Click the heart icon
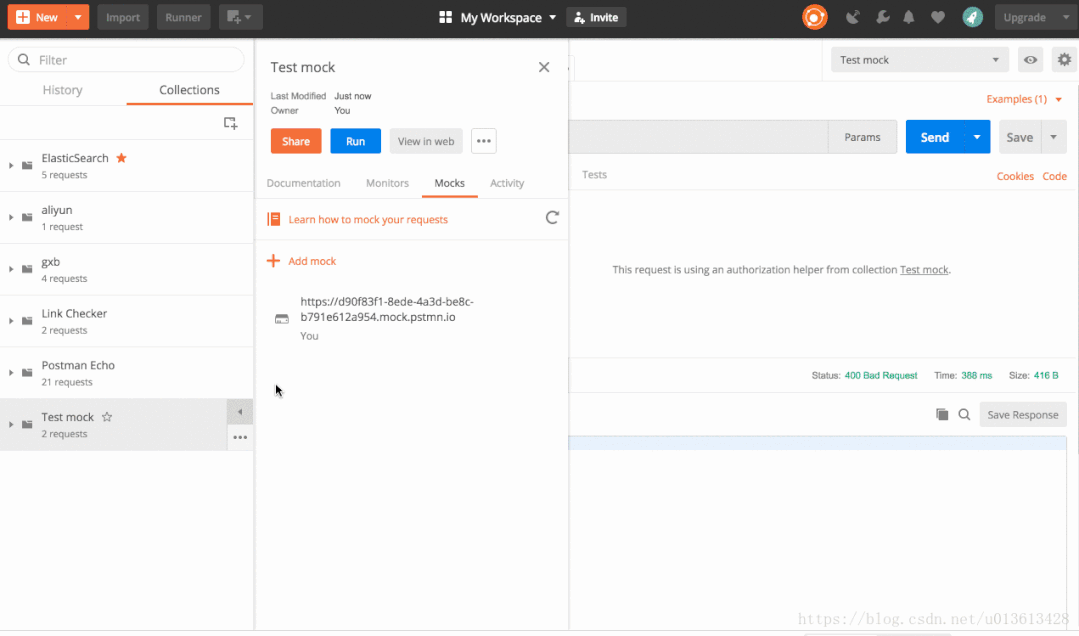This screenshot has width=1079, height=636. [938, 17]
